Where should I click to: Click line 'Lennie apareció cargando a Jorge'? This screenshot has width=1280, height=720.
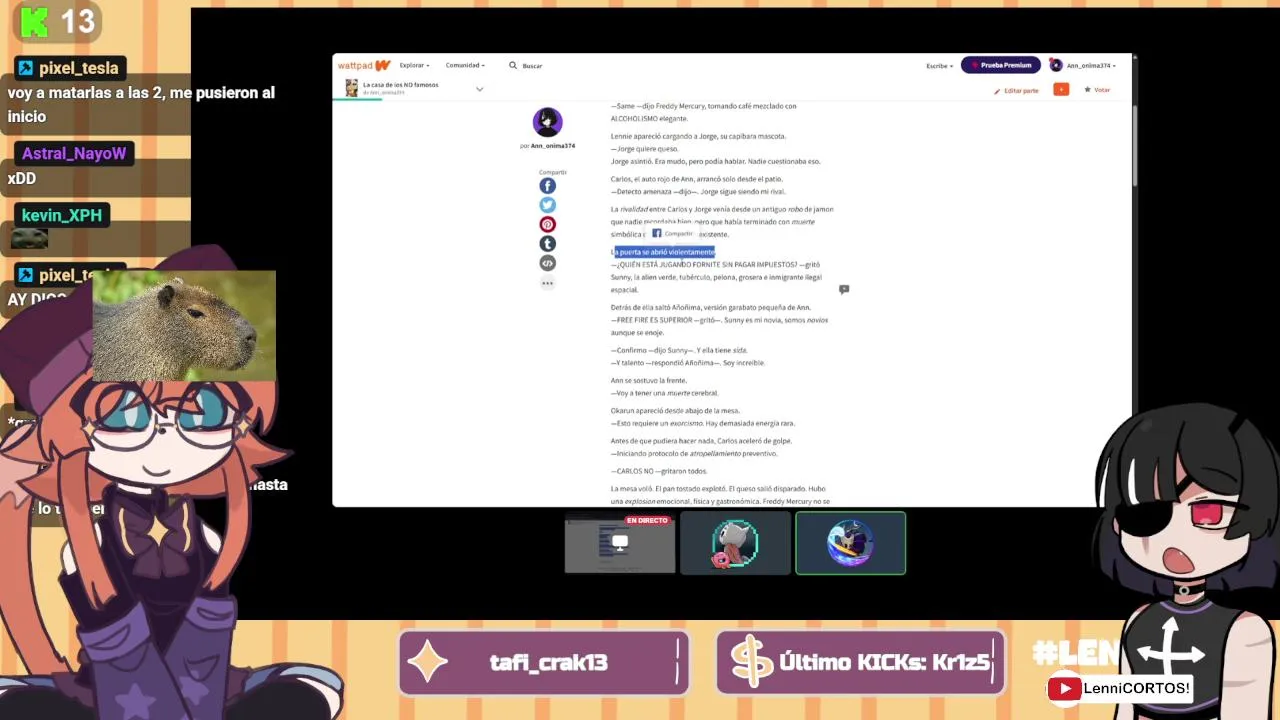click(698, 136)
